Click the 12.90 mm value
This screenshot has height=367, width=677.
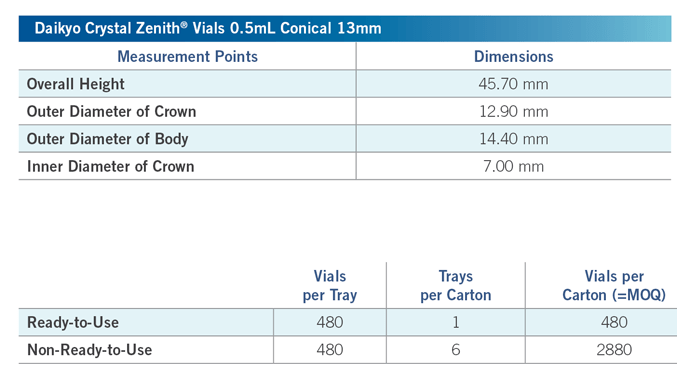pos(513,111)
